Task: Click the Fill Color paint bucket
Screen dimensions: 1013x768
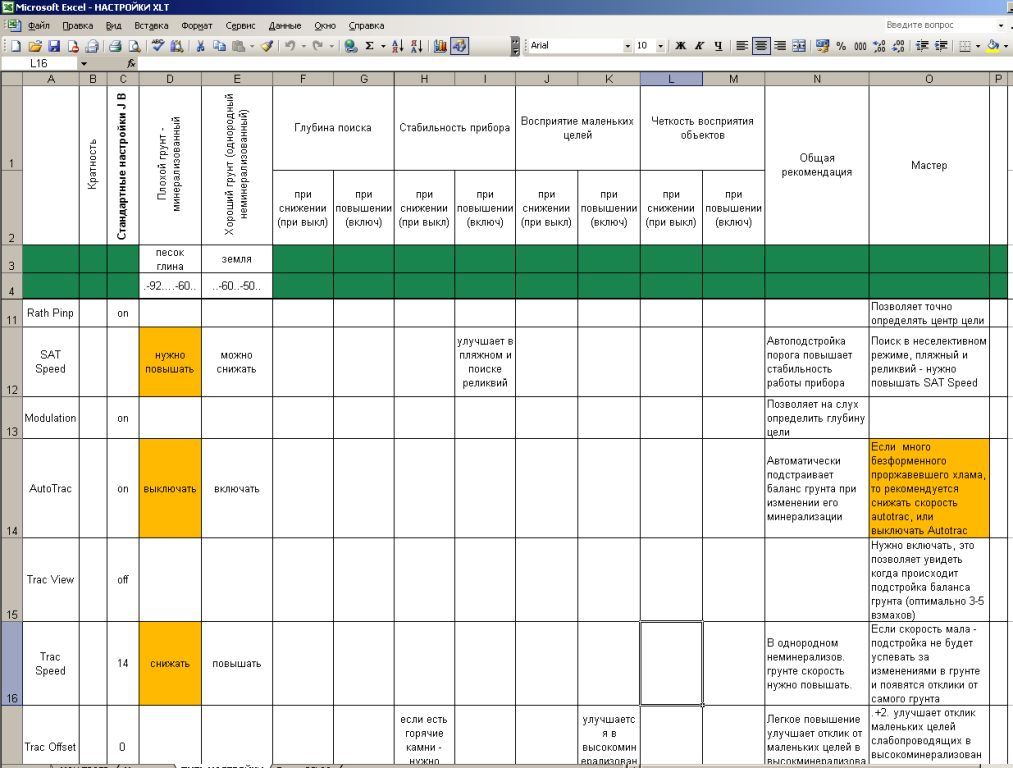Action: pyautogui.click(x=992, y=46)
